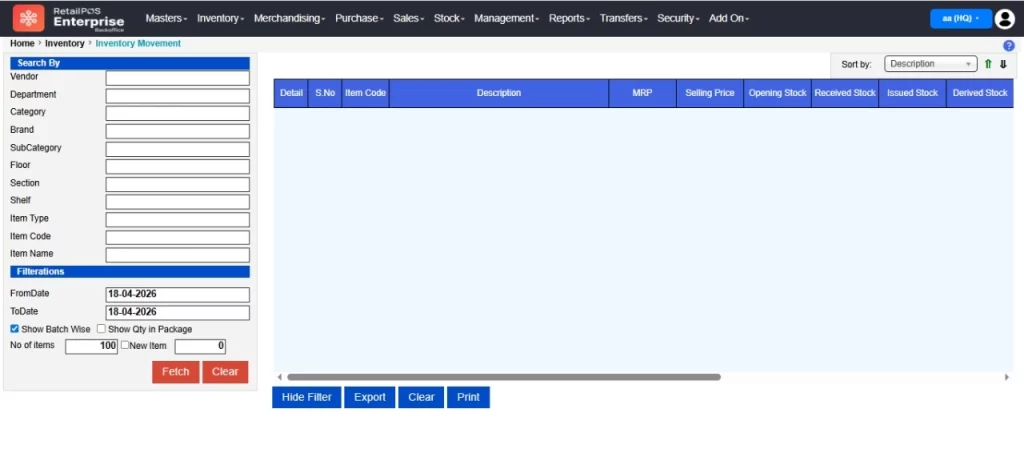Click the ToDate field
The width and height of the screenshot is (1024, 457).
(178, 312)
